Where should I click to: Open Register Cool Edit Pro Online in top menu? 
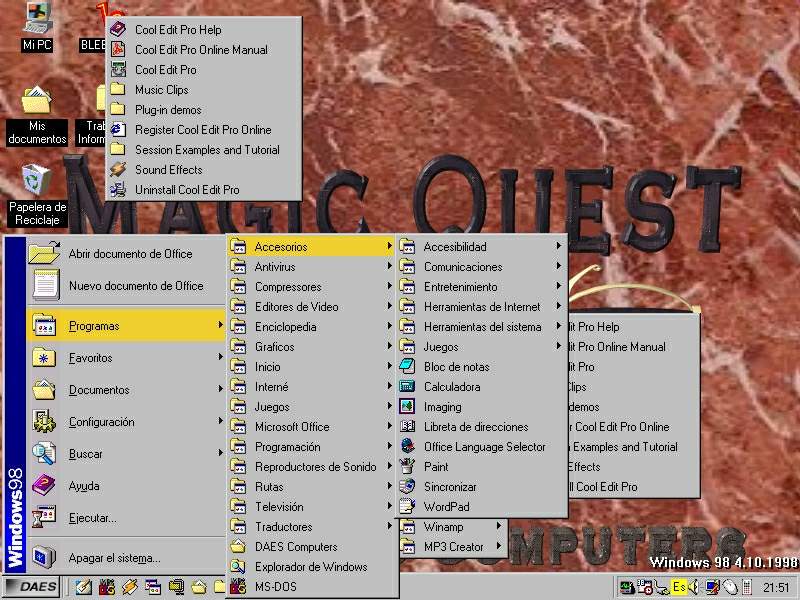(204, 130)
